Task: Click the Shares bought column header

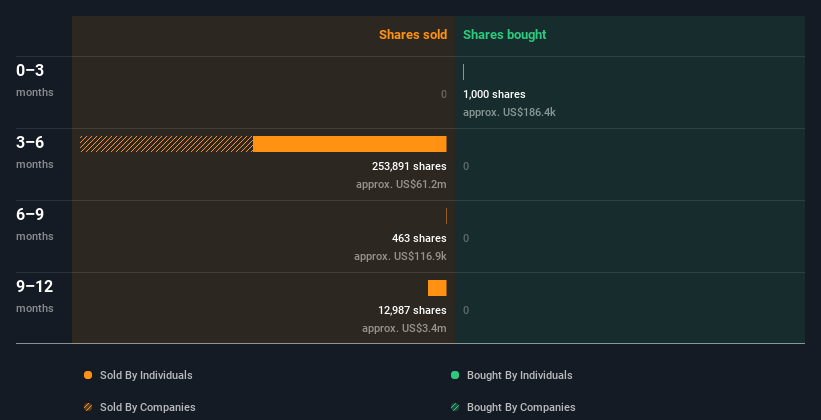Action: [504, 35]
